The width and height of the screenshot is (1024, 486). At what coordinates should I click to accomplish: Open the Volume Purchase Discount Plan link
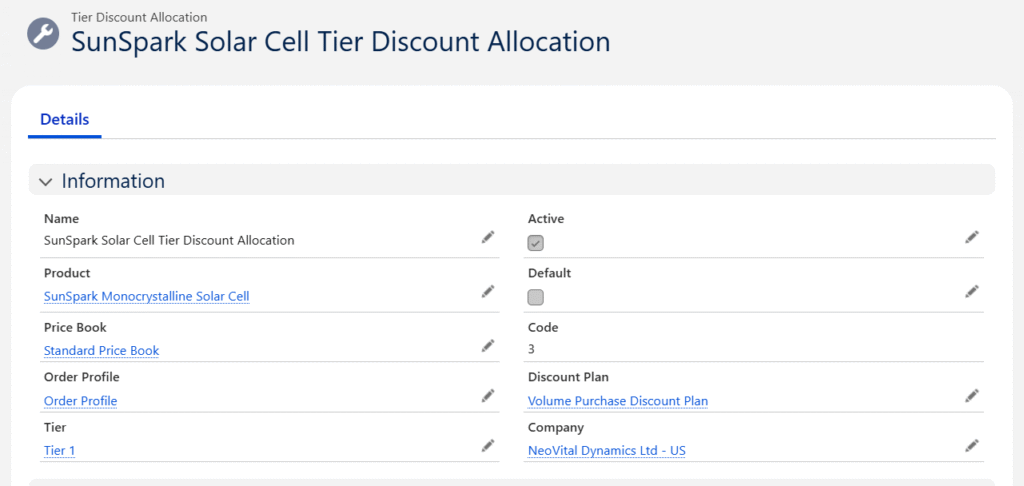point(617,401)
